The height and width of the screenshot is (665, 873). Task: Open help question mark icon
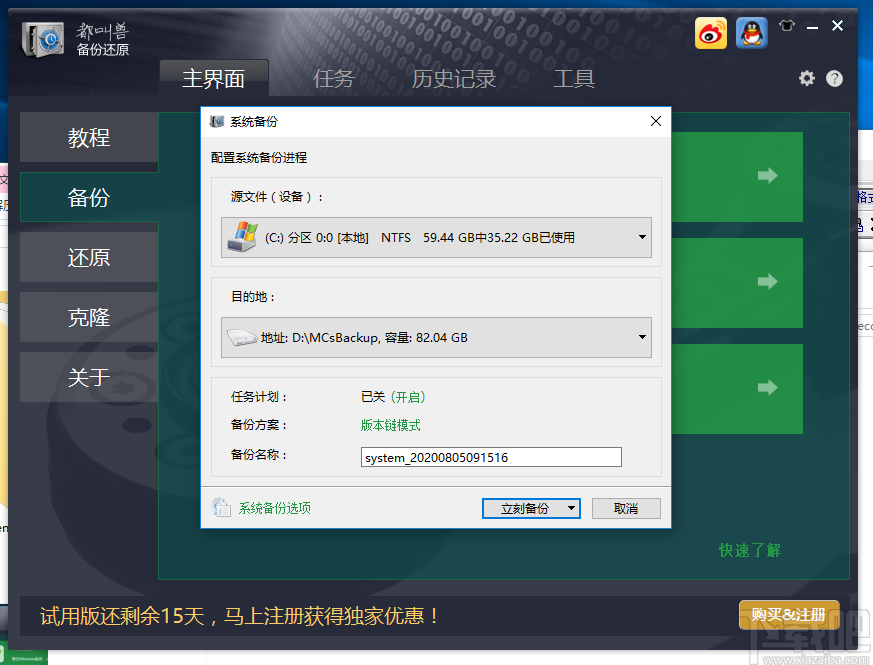[834, 79]
